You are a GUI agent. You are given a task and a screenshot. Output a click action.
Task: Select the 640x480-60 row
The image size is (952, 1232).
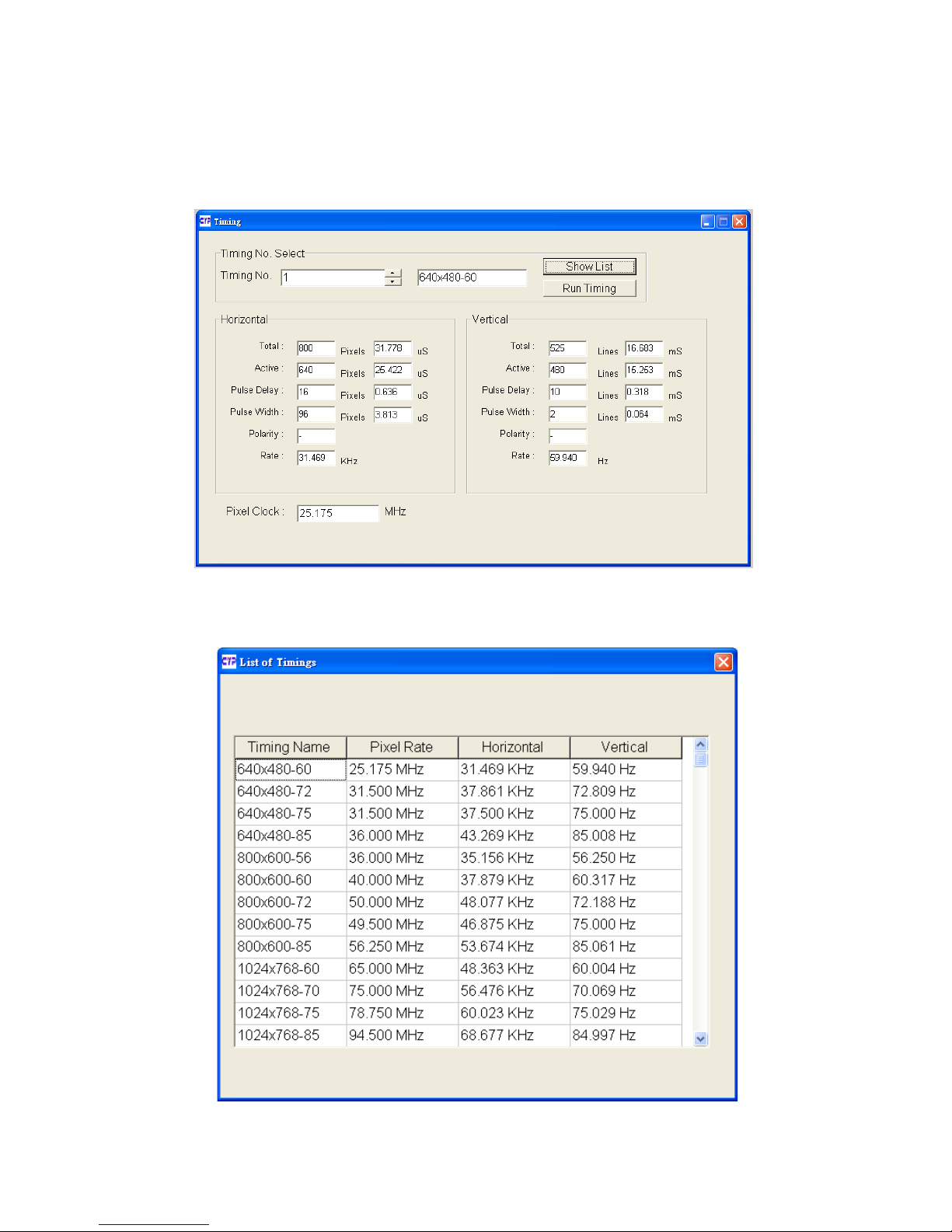coord(459,770)
